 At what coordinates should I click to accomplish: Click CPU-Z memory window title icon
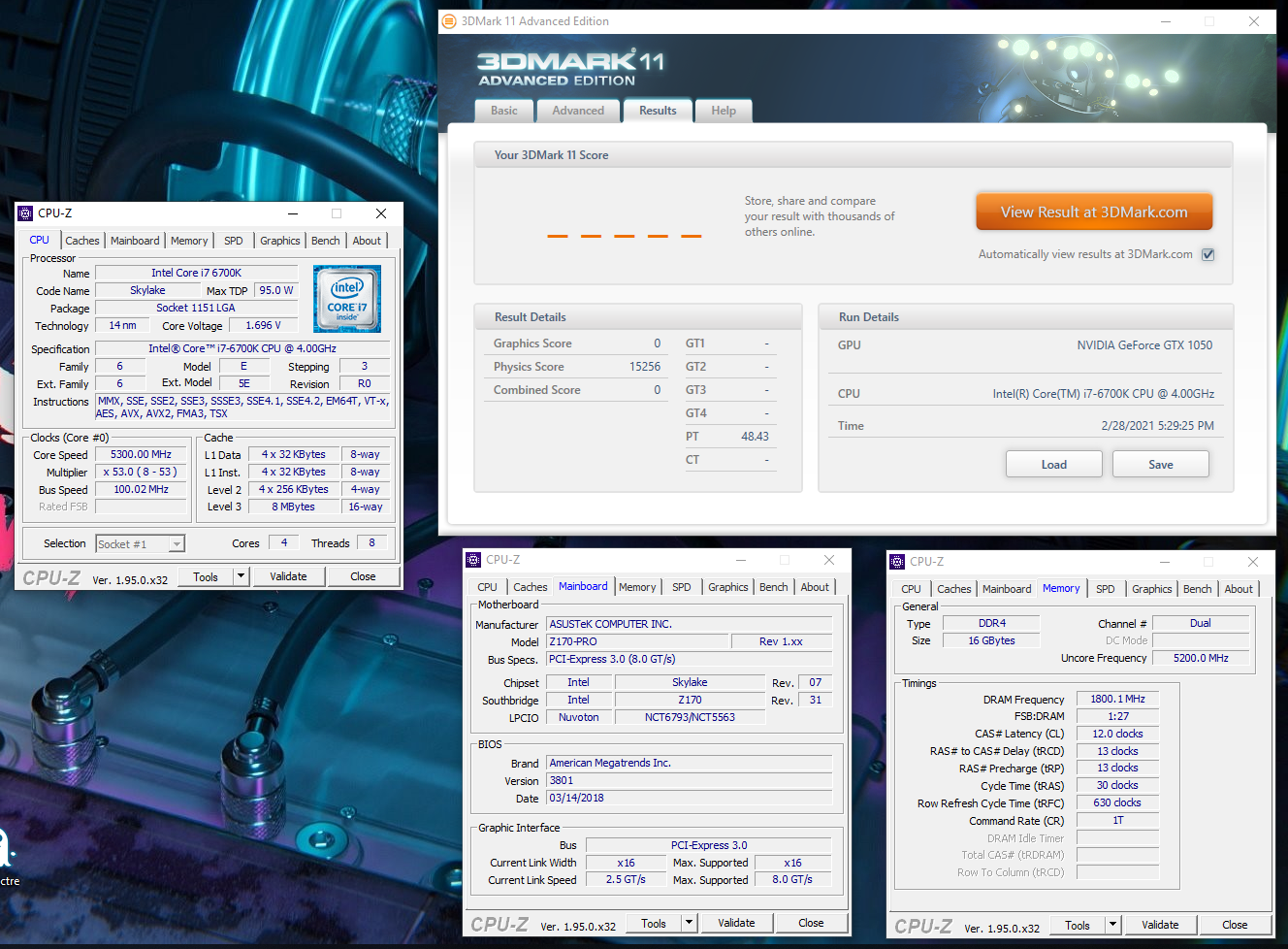pyautogui.click(x=897, y=562)
